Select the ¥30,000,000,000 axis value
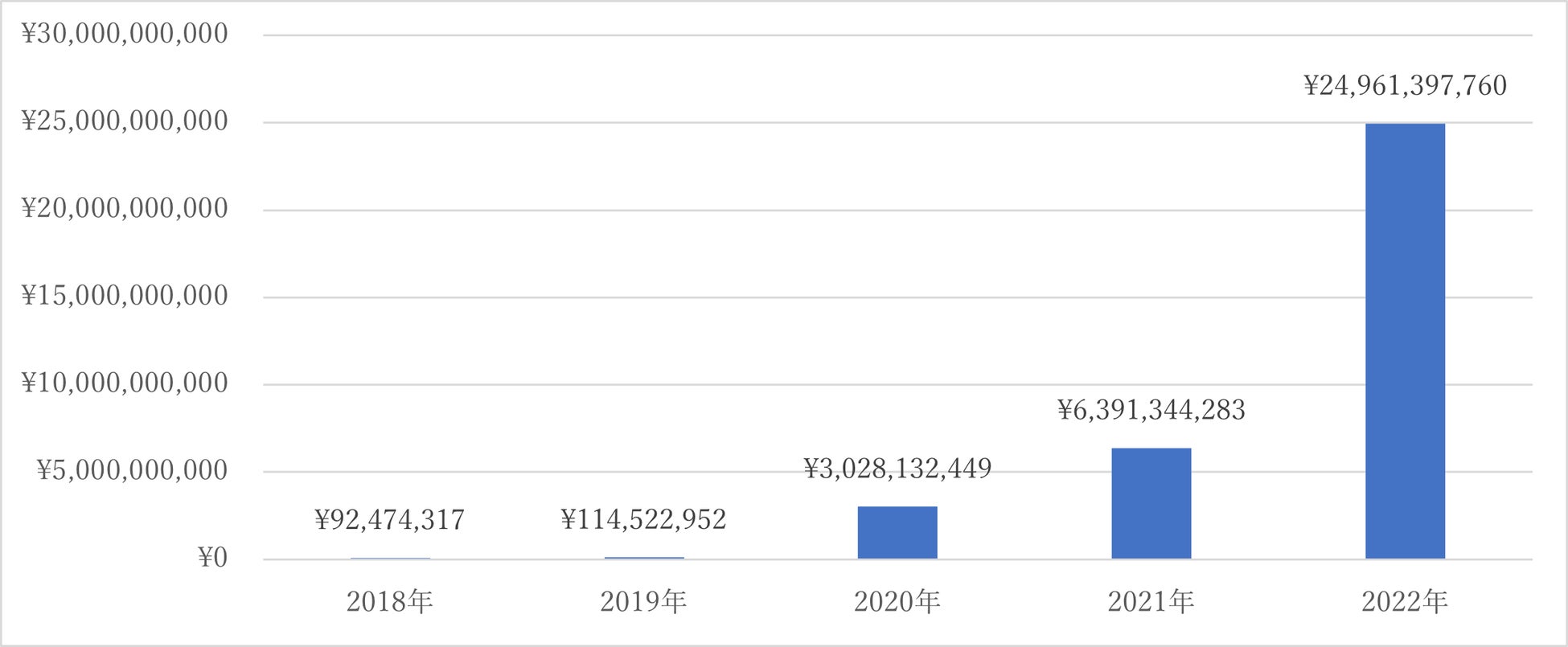Screen dimensions: 1568x647 (x=125, y=34)
